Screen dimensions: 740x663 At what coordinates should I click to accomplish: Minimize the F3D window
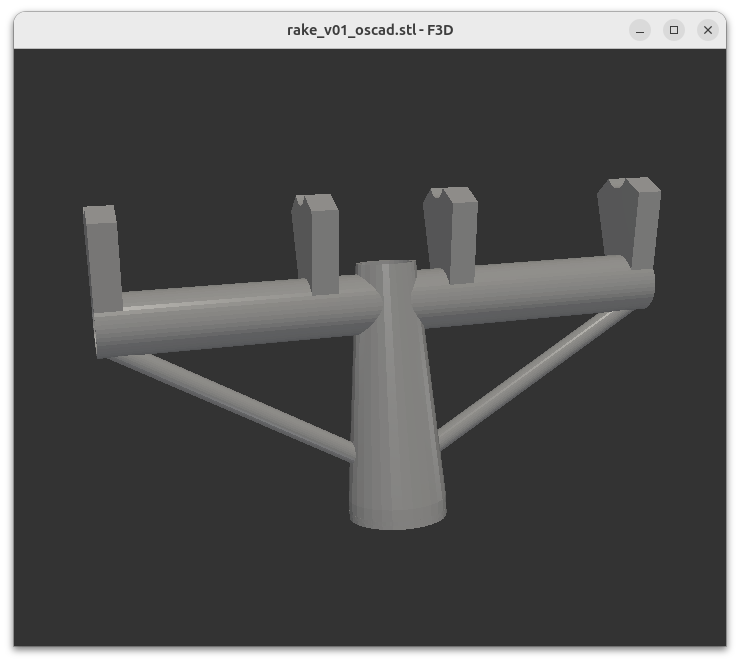coord(640,30)
